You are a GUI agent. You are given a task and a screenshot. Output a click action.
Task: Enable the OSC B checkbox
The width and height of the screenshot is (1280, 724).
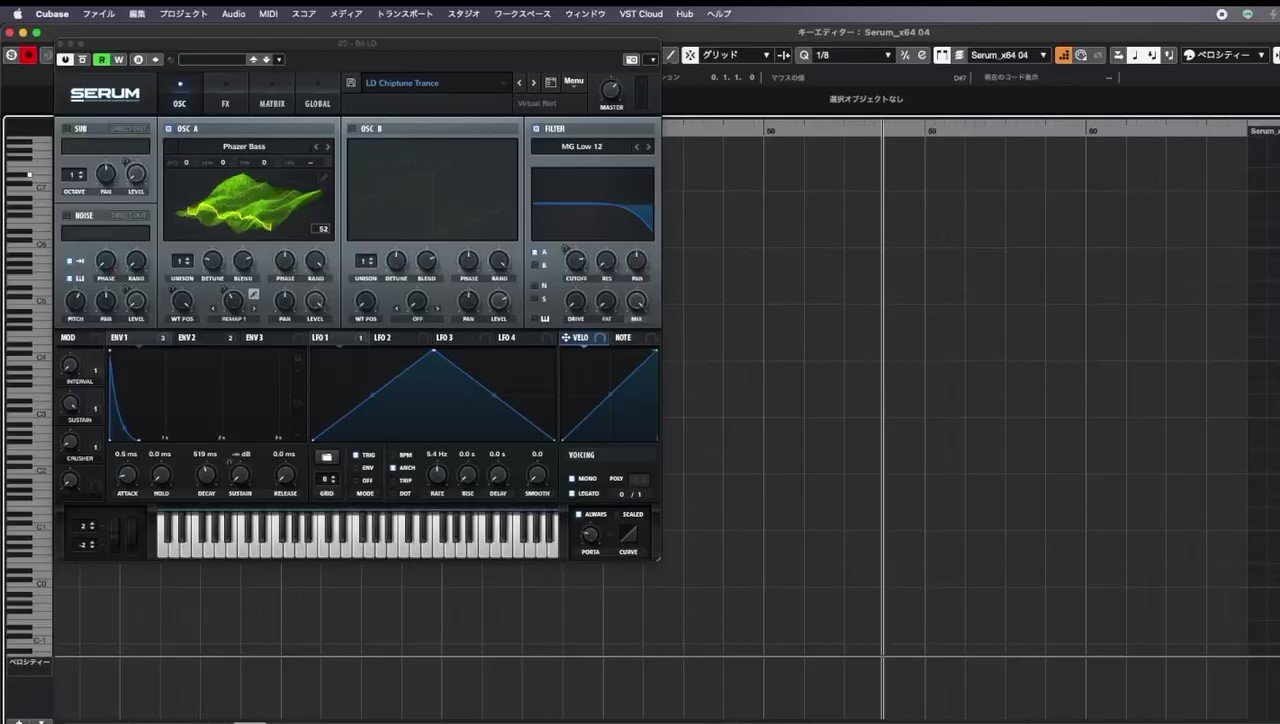coord(352,129)
